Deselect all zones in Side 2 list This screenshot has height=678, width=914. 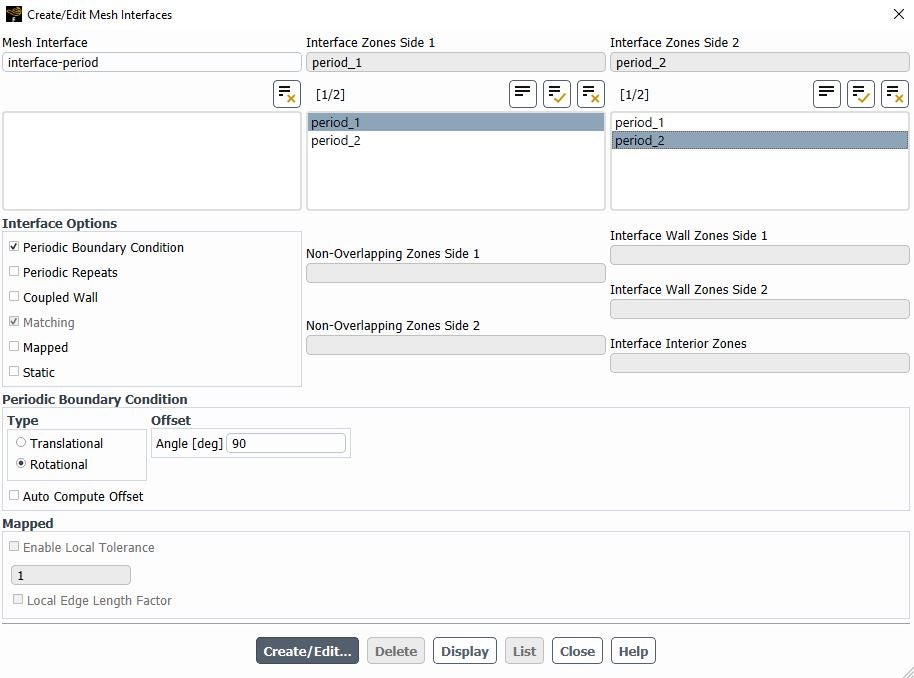895,94
